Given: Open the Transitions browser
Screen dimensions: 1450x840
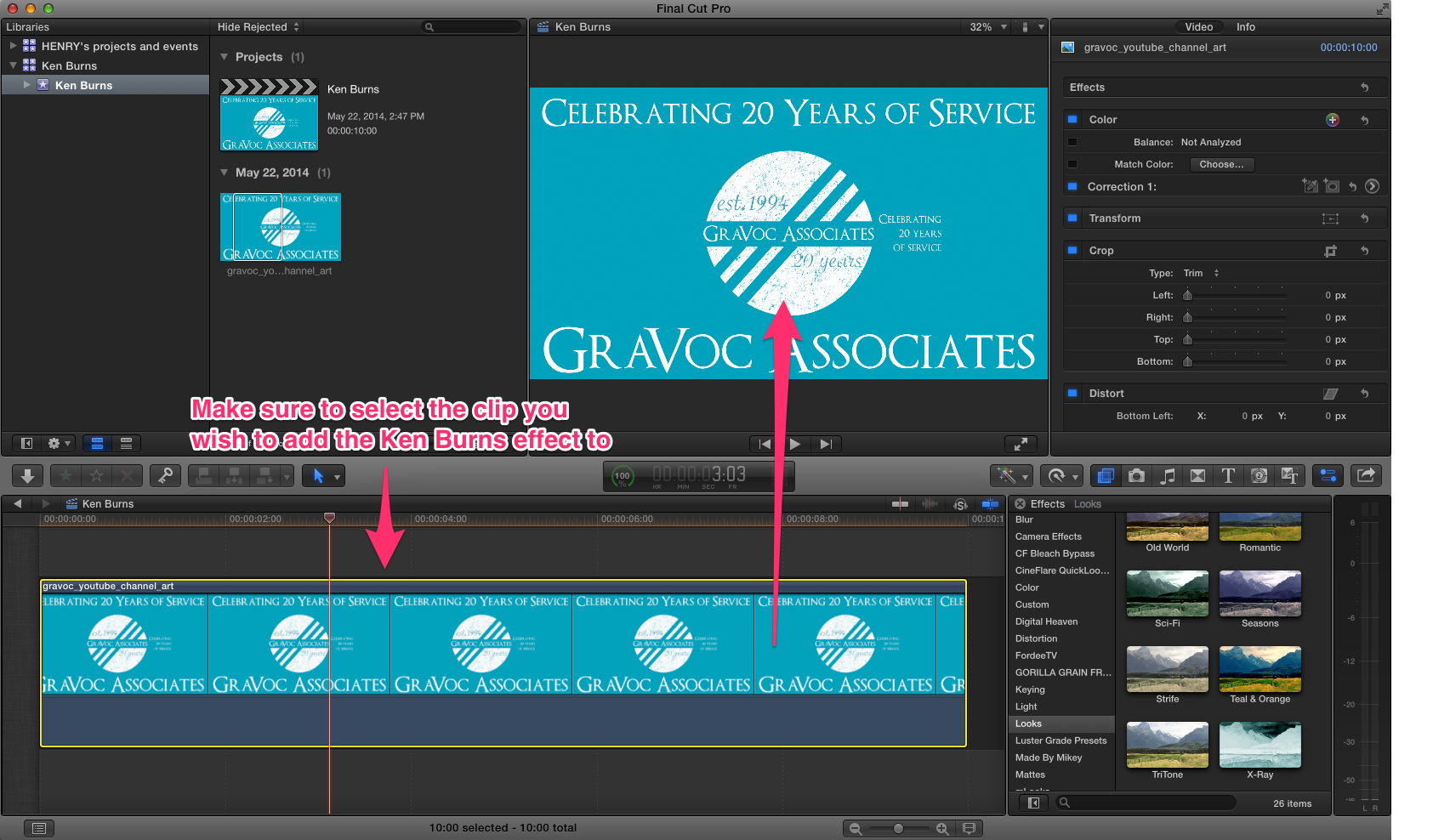Looking at the screenshot, I should coord(1197,475).
